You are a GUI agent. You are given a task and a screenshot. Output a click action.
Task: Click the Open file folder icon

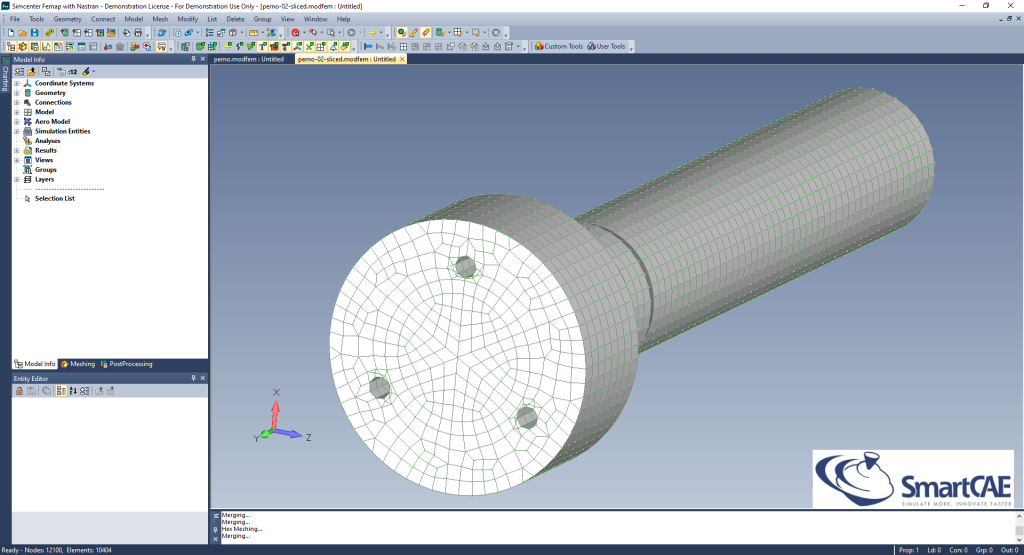[22, 33]
